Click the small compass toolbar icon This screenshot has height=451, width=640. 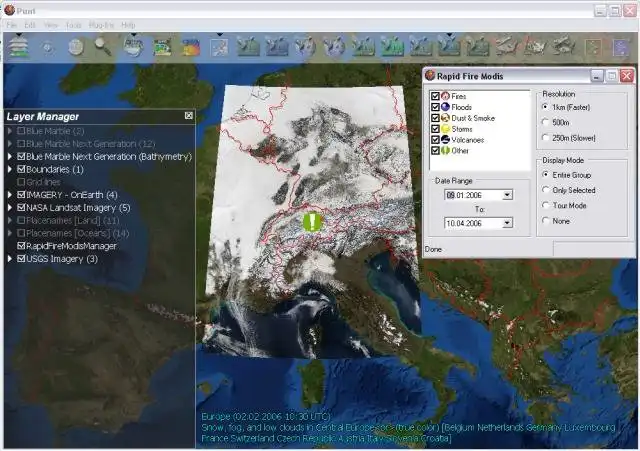pyautogui.click(x=48, y=48)
